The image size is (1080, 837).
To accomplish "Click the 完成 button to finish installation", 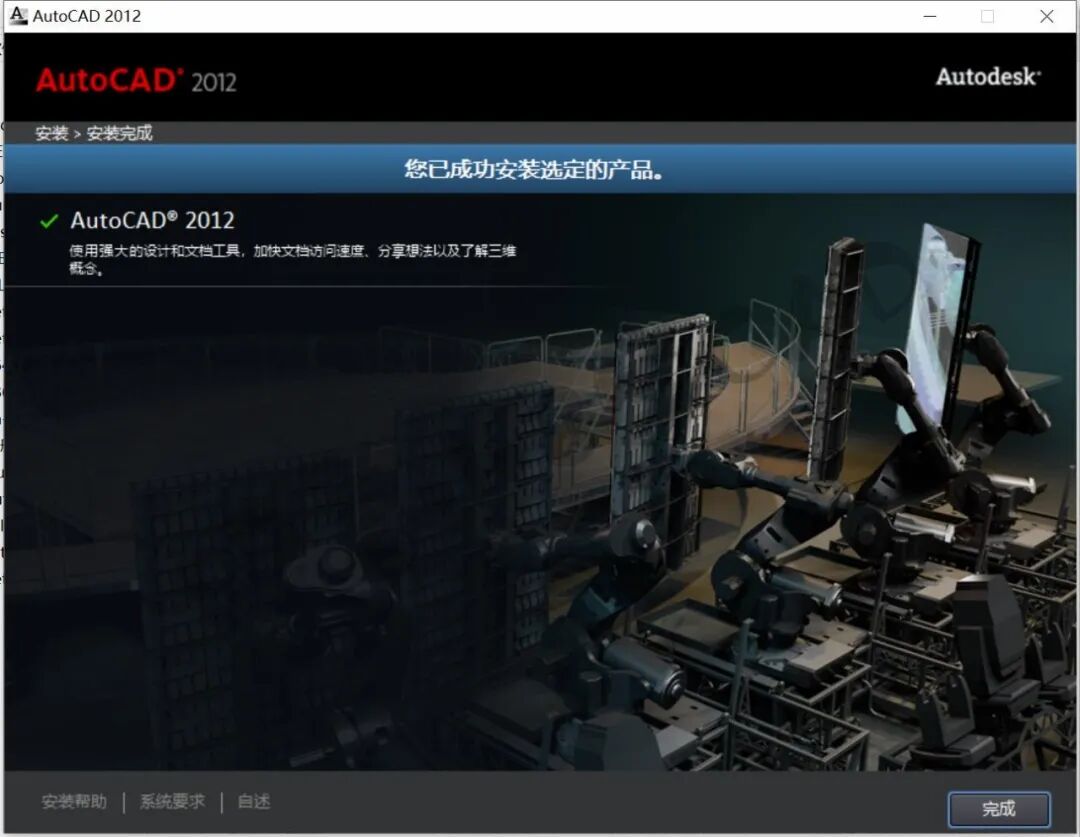I will 999,809.
